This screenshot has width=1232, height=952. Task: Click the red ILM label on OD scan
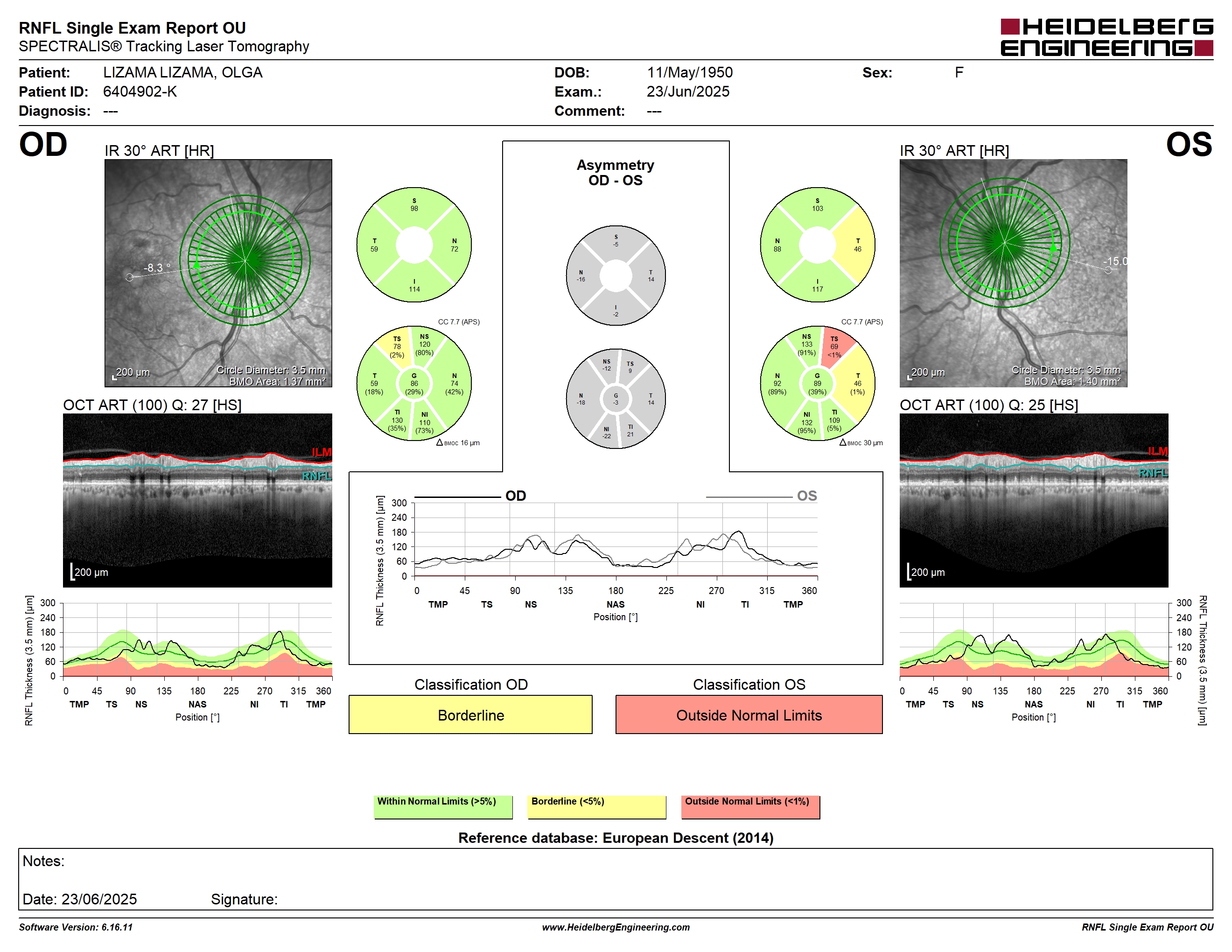click(x=322, y=452)
